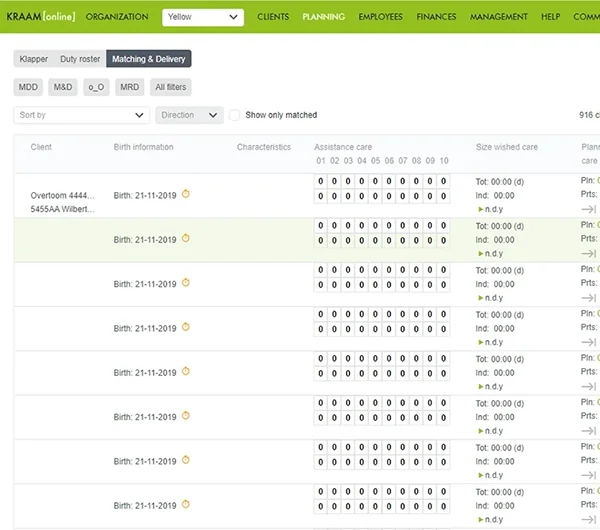Click the green arrow beside n.d.y in first row
The width and height of the screenshot is (600, 530).
[480, 210]
